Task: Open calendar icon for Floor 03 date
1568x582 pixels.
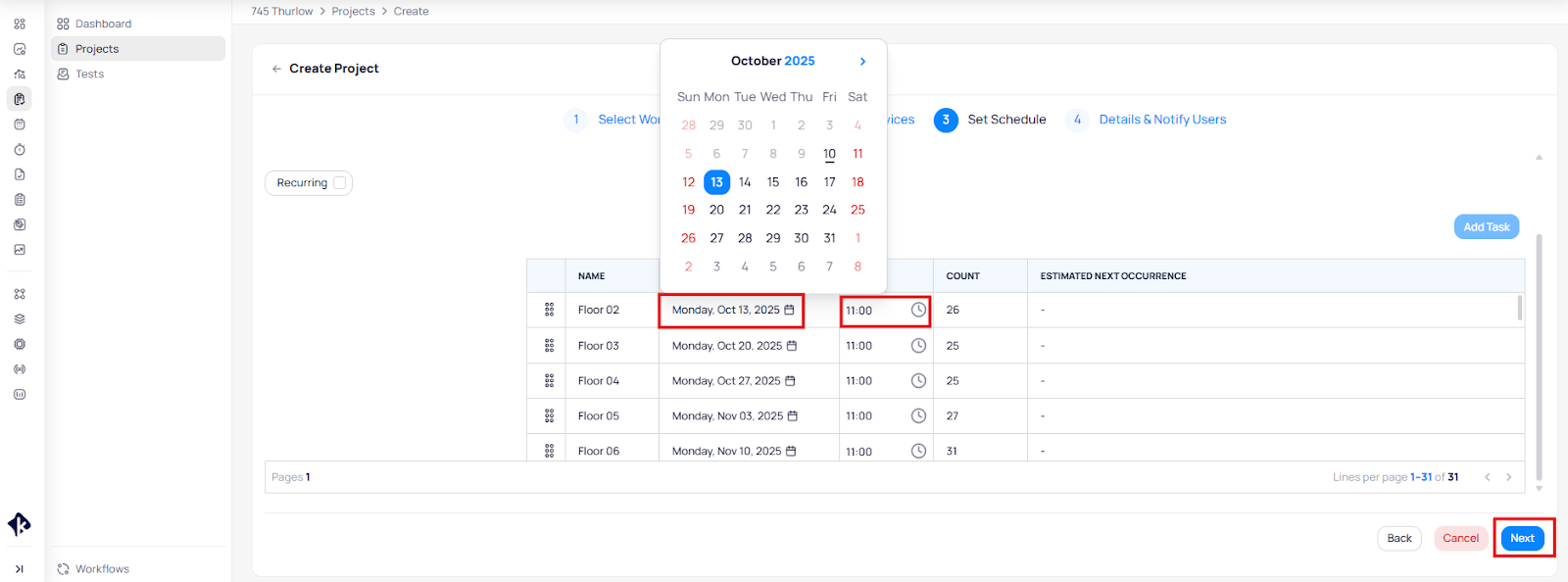Action: (792, 346)
